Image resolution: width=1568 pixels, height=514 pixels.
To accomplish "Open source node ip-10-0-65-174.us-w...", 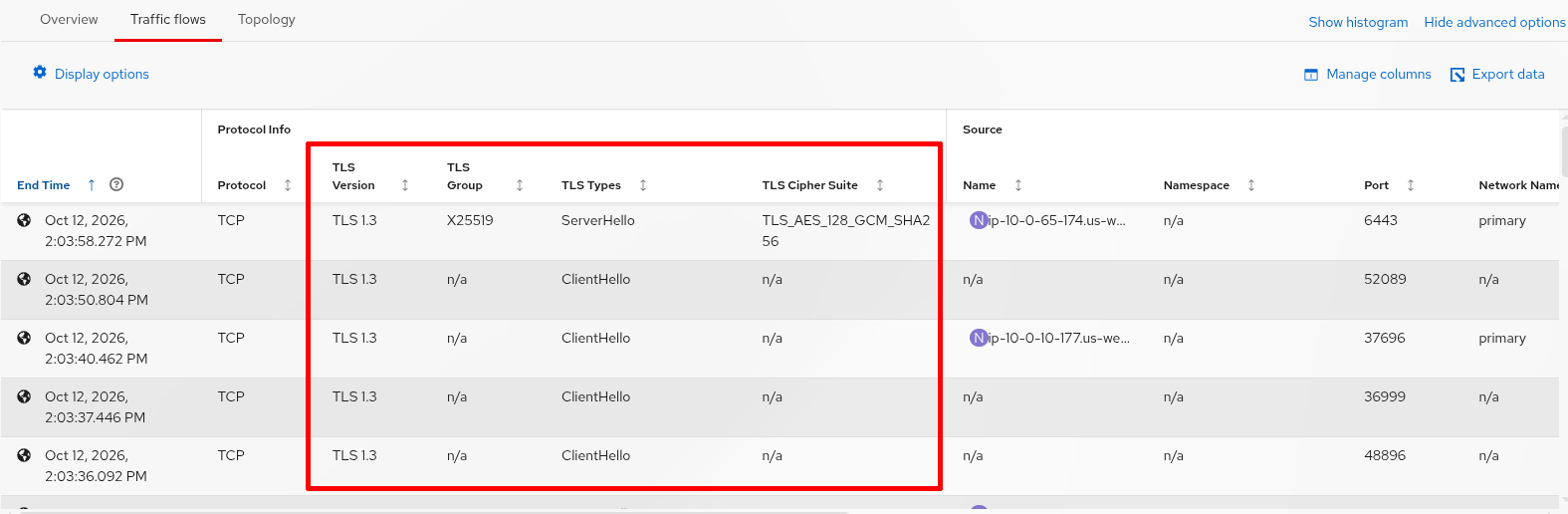I will click(1056, 220).
